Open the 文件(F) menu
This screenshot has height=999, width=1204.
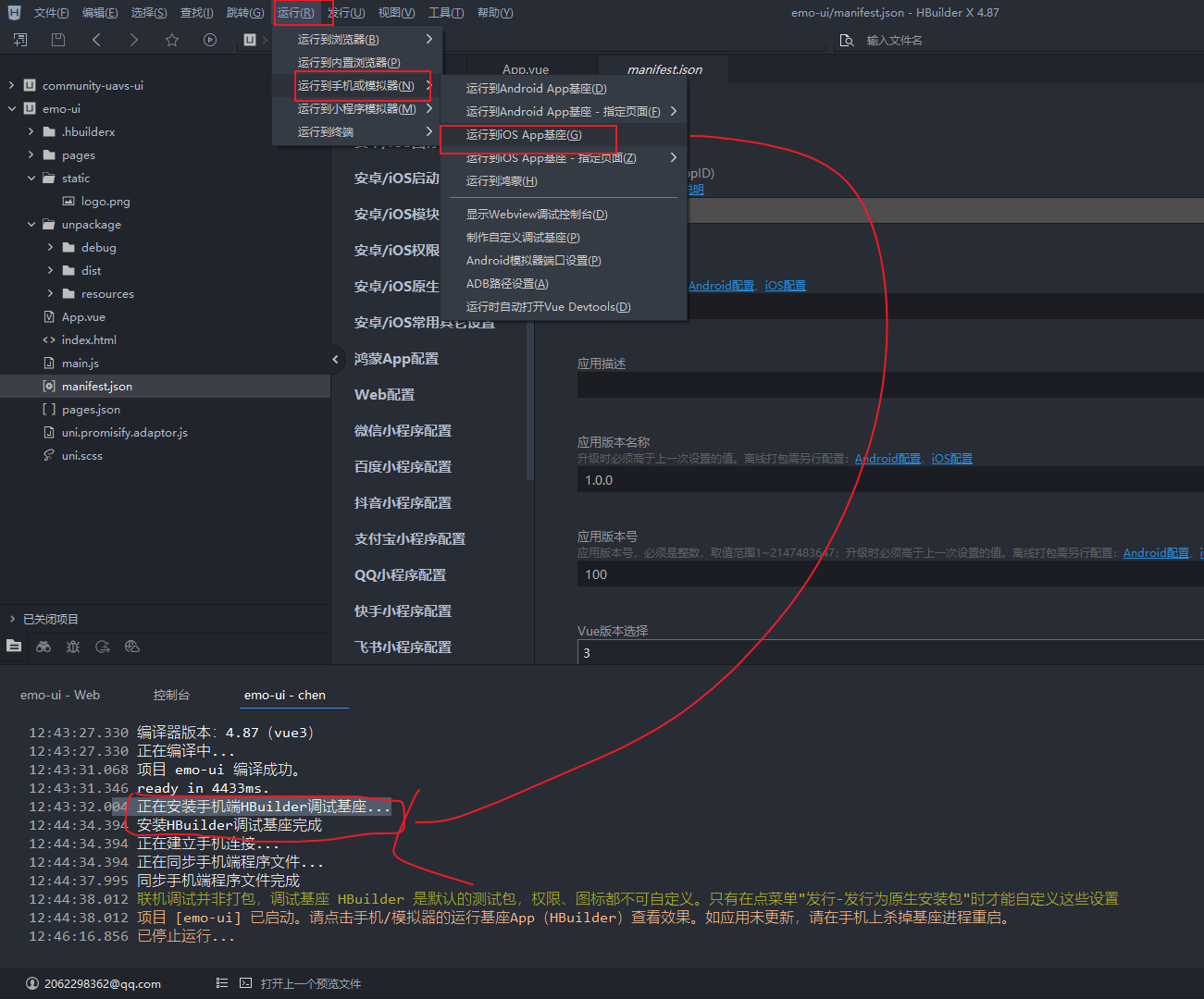click(x=51, y=13)
